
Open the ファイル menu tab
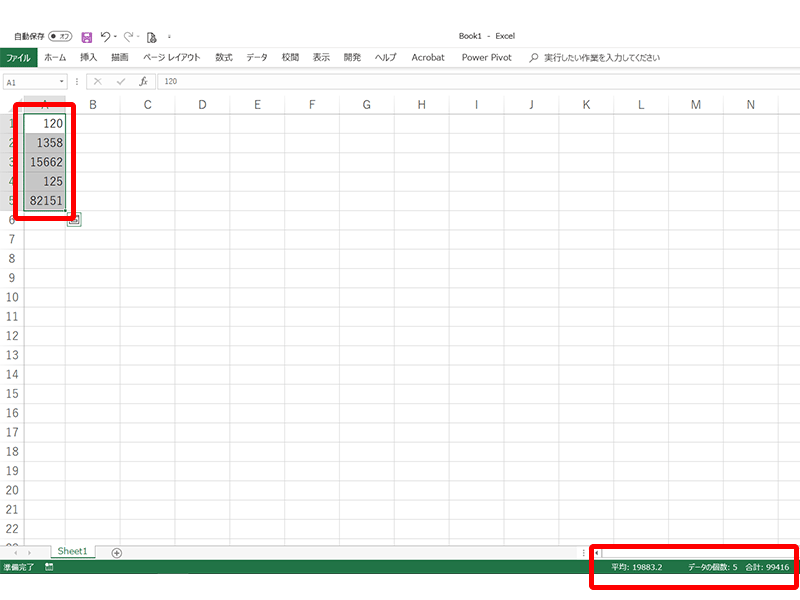coord(19,57)
